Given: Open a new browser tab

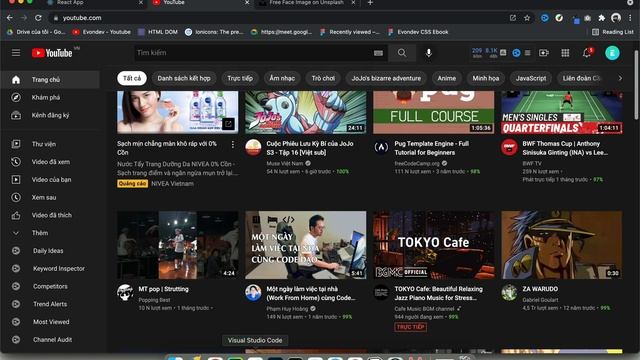Looking at the screenshot, I should tap(370, 3).
